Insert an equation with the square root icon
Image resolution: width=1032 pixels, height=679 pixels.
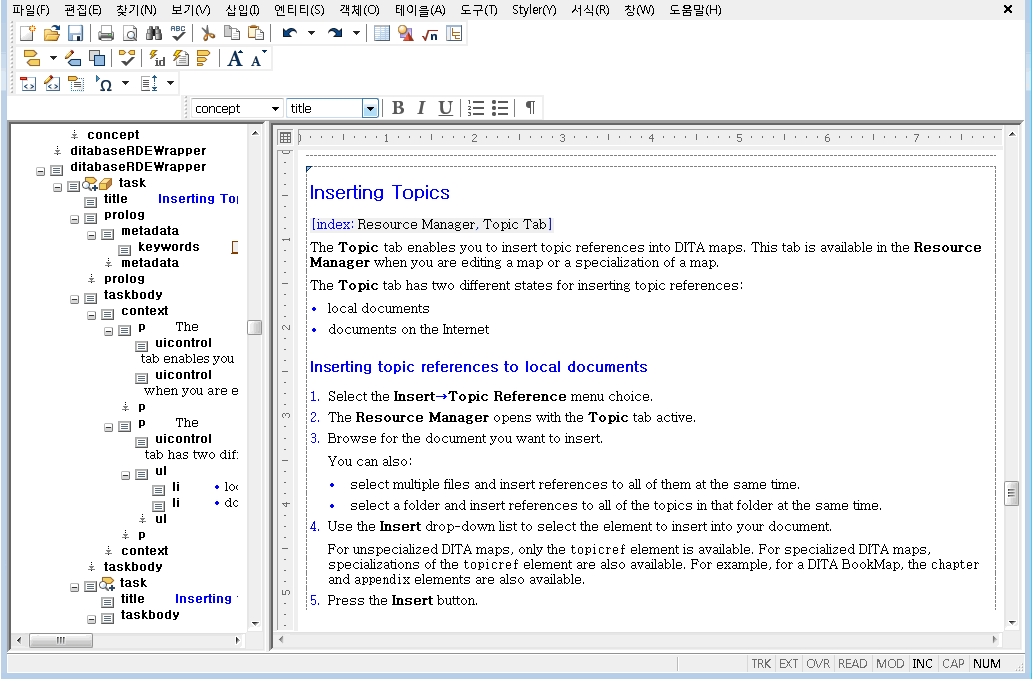coord(430,34)
